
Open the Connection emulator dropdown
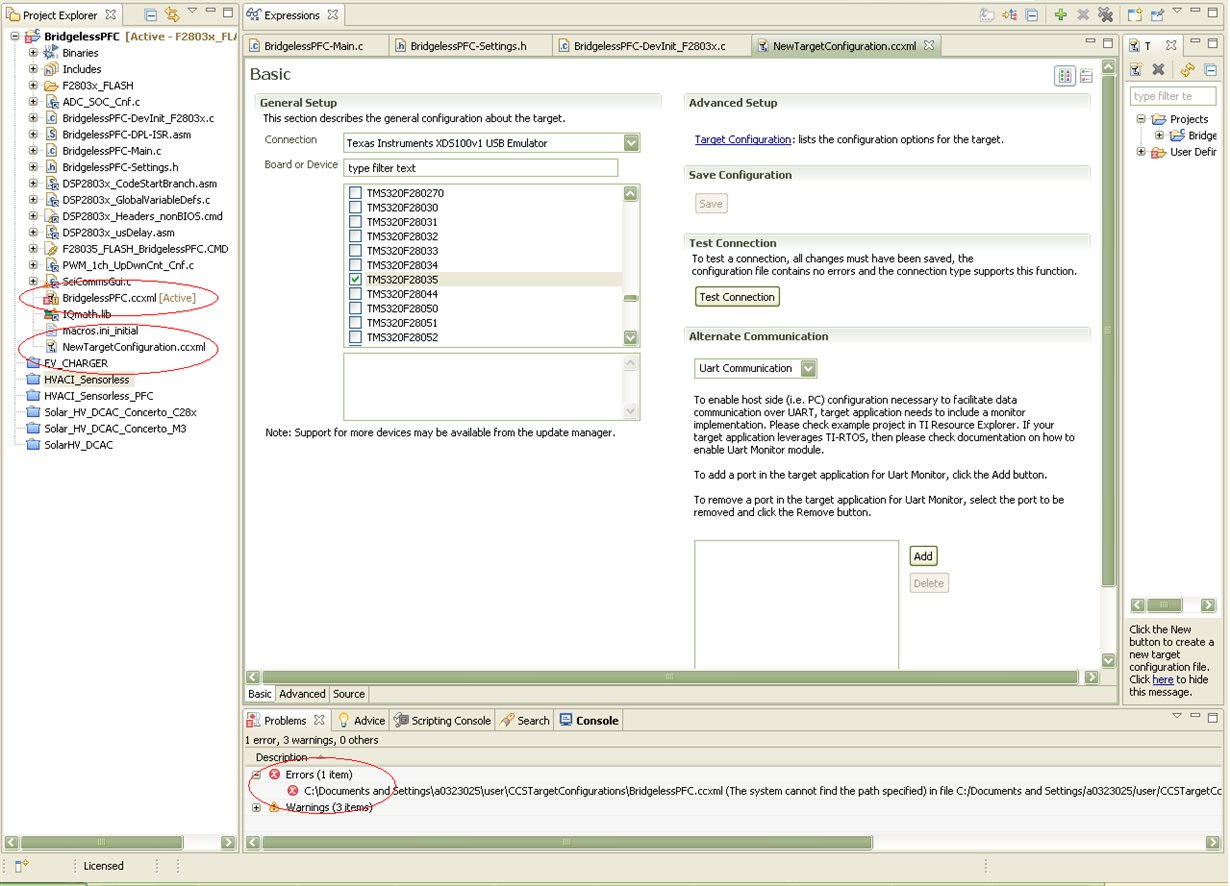pyautogui.click(x=631, y=143)
